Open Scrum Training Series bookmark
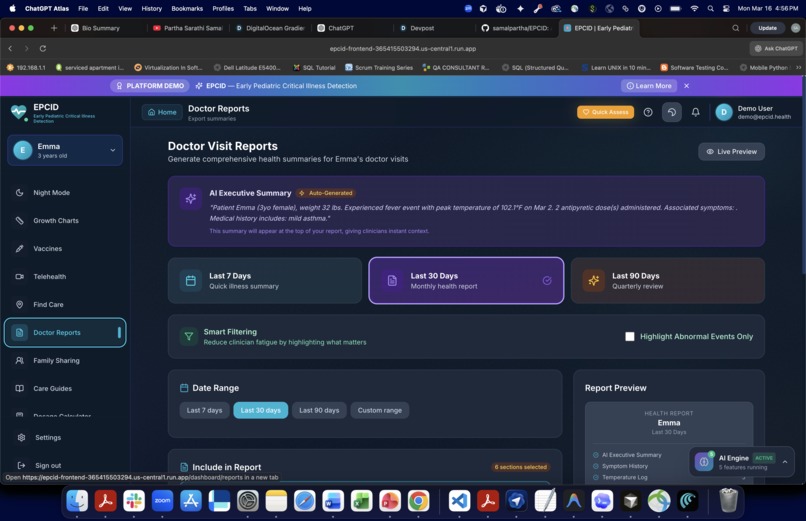 (x=379, y=67)
